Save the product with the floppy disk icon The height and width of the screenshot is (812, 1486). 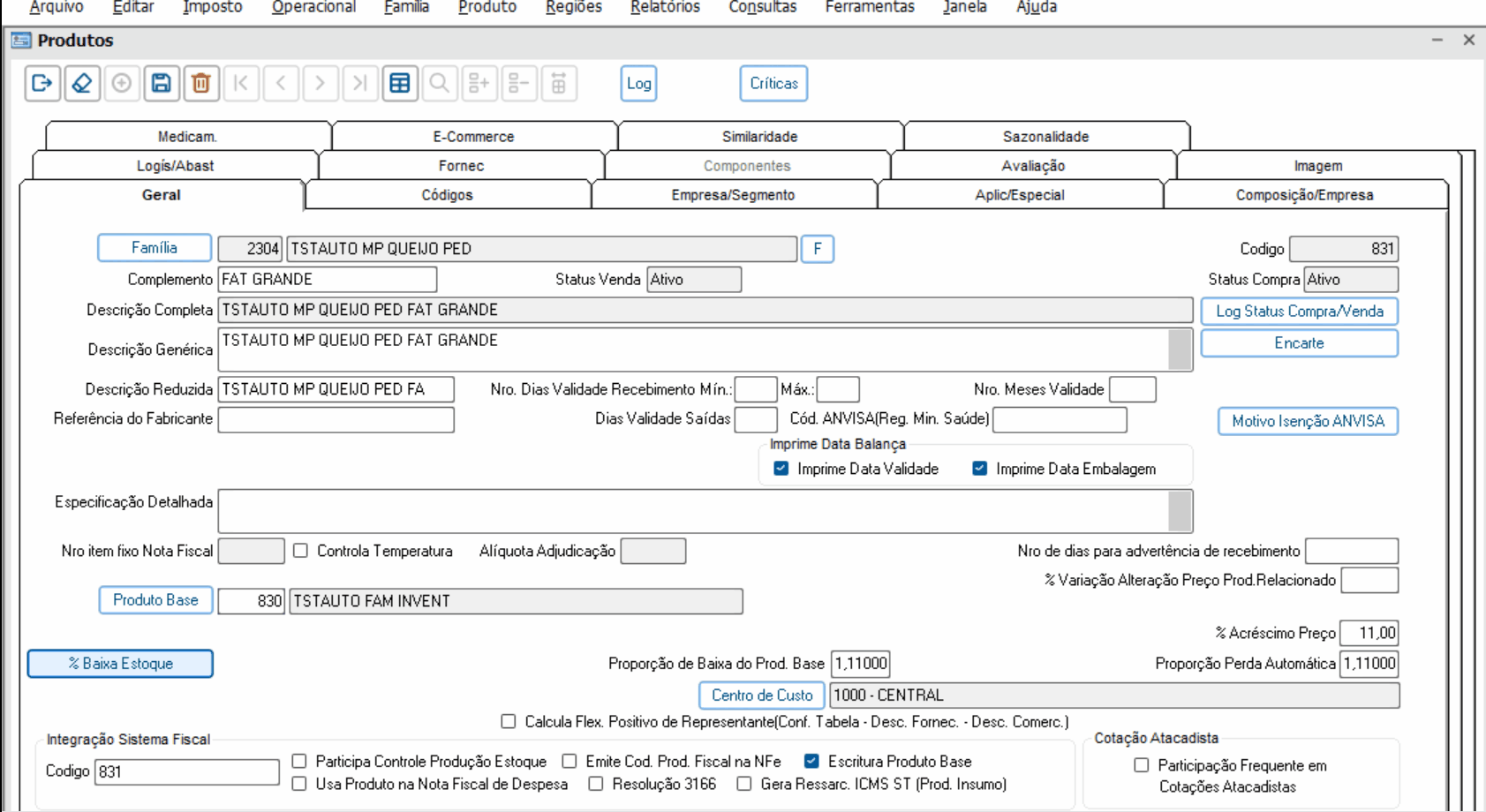[162, 84]
